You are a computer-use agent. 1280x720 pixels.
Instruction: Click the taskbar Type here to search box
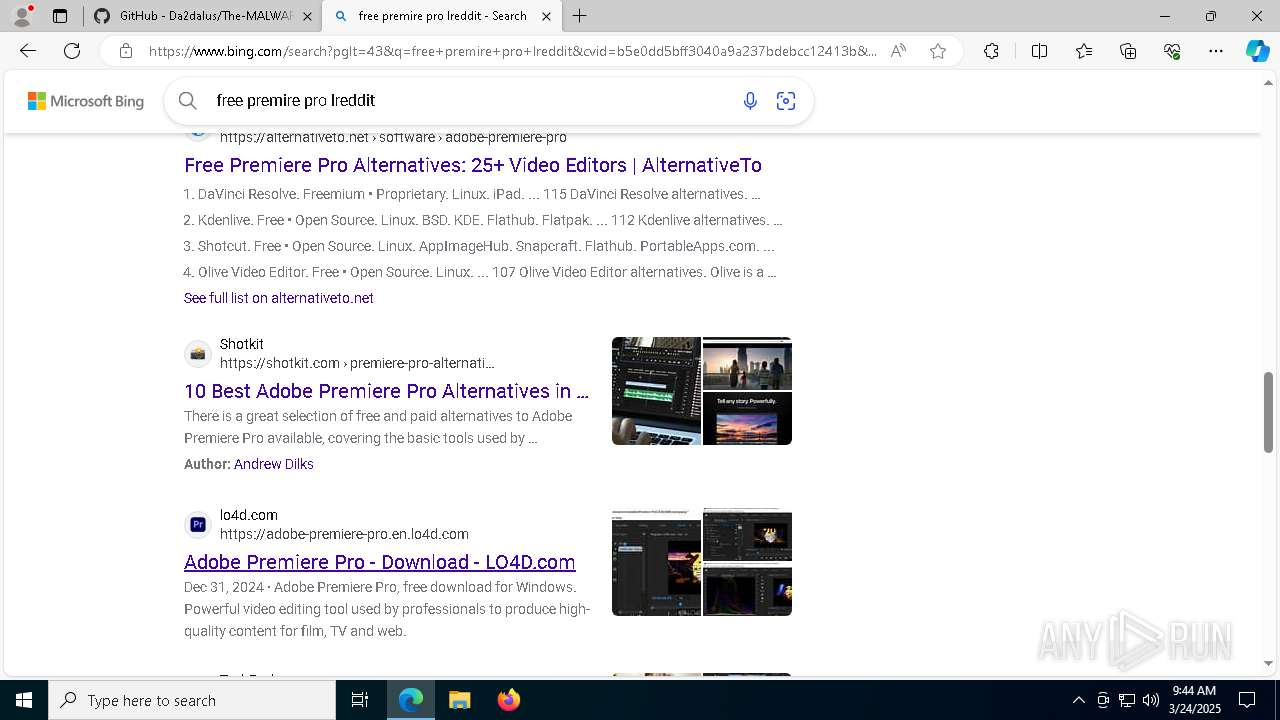point(192,700)
